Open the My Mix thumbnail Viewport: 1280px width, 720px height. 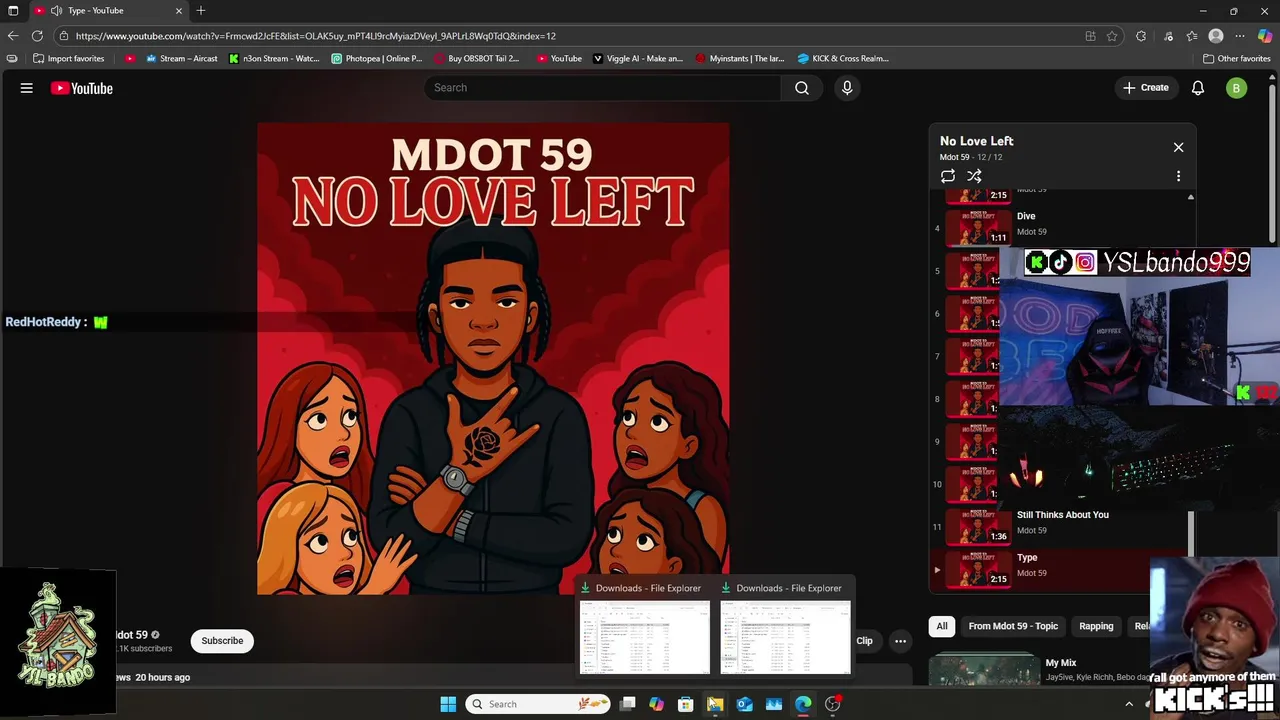point(985,670)
